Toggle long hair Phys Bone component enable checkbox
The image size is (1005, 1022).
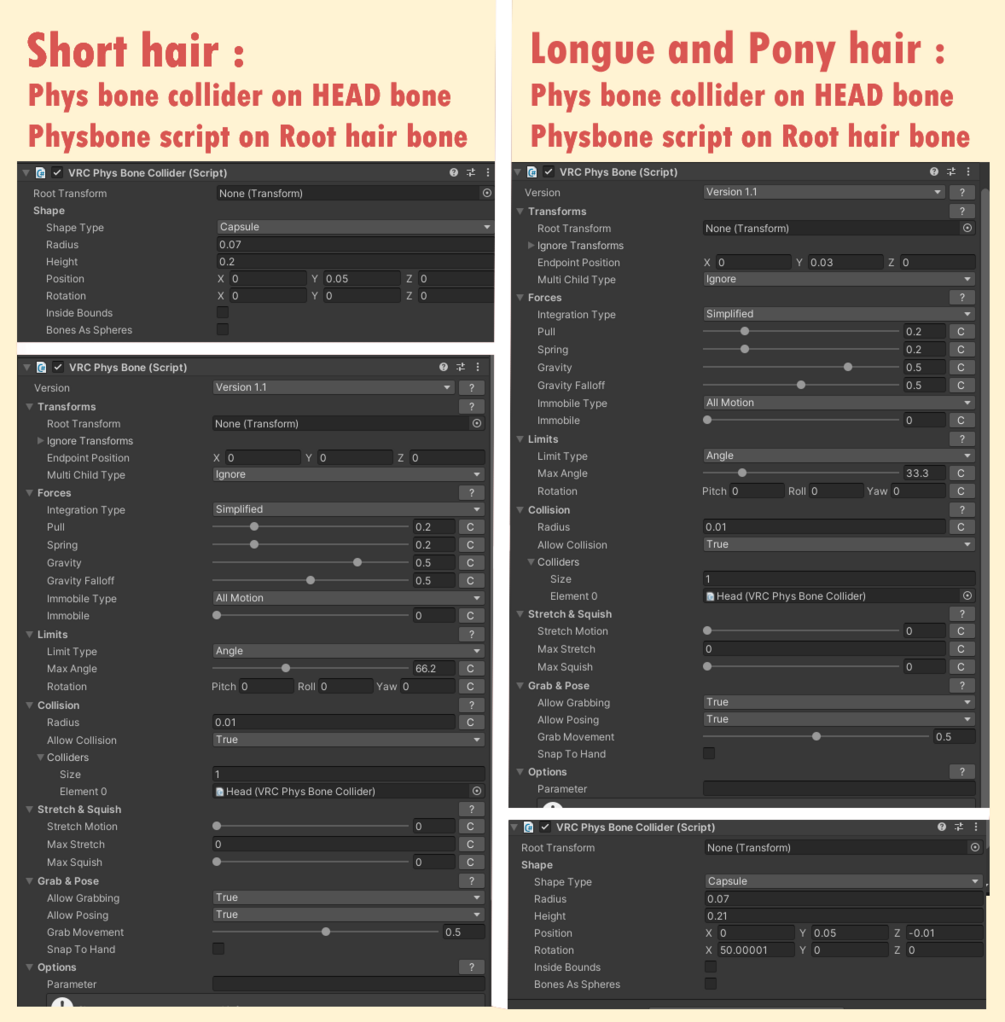[549, 171]
